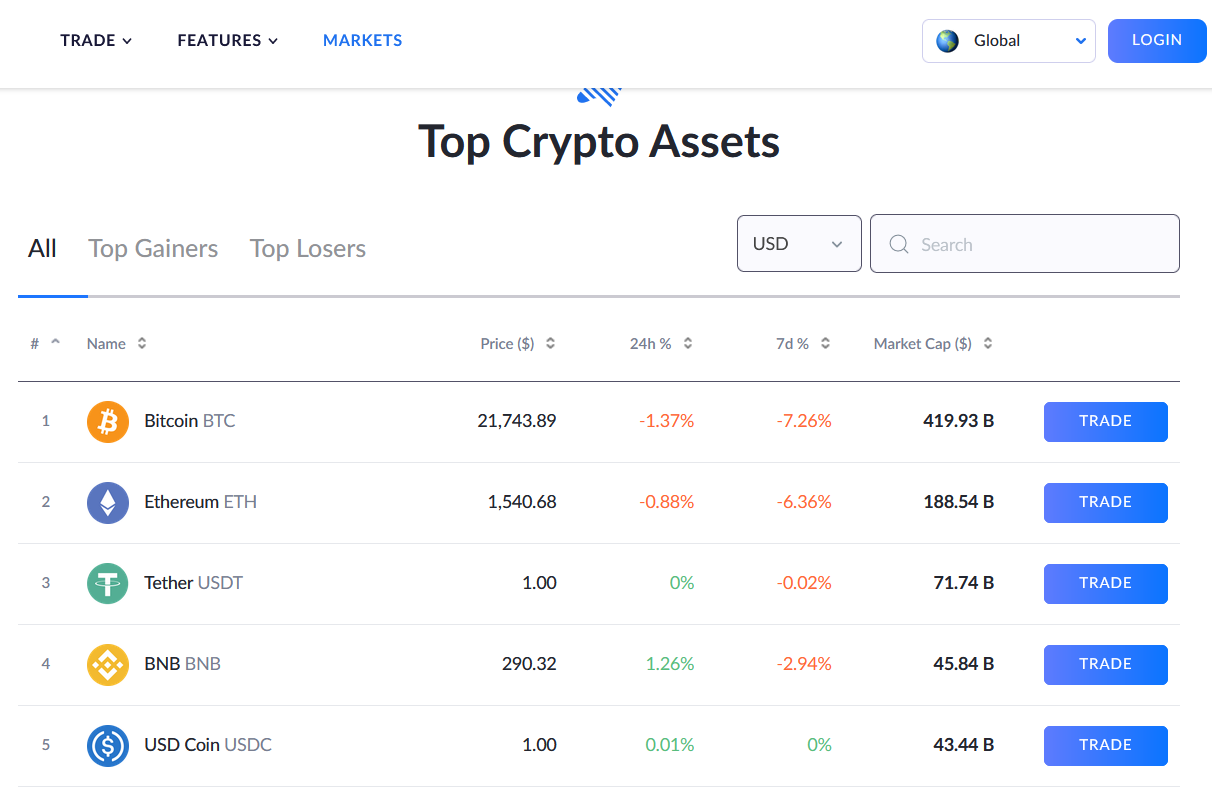Open the TRADE dropdown menu

click(x=96, y=41)
